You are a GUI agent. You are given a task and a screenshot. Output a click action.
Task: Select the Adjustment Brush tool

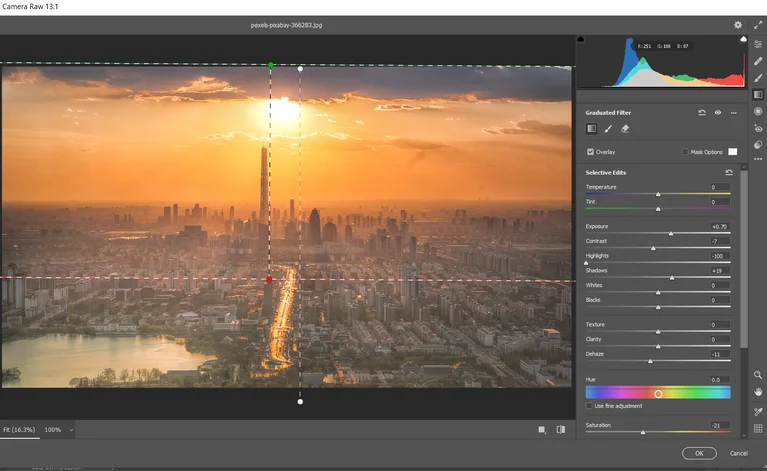pos(758,78)
